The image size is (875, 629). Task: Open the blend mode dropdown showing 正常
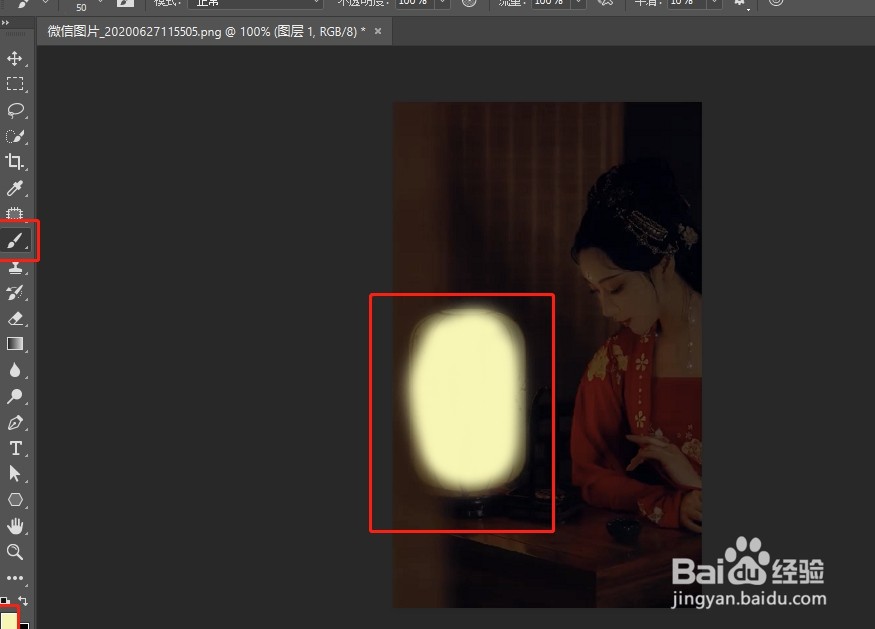(256, 3)
